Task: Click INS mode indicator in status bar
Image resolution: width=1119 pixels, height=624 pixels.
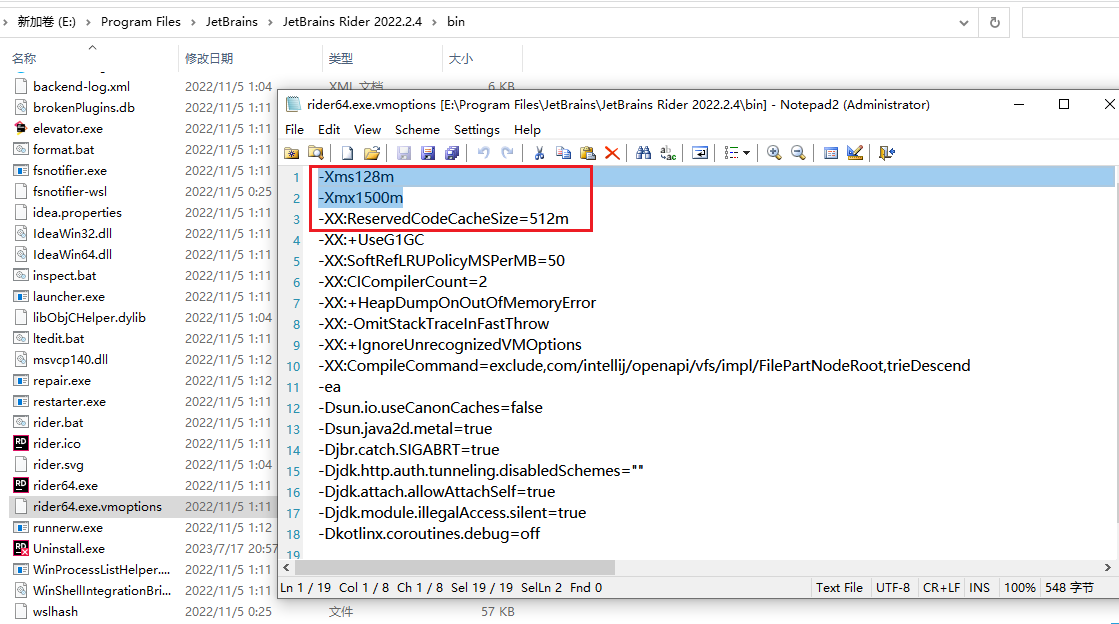Action: coord(979,588)
